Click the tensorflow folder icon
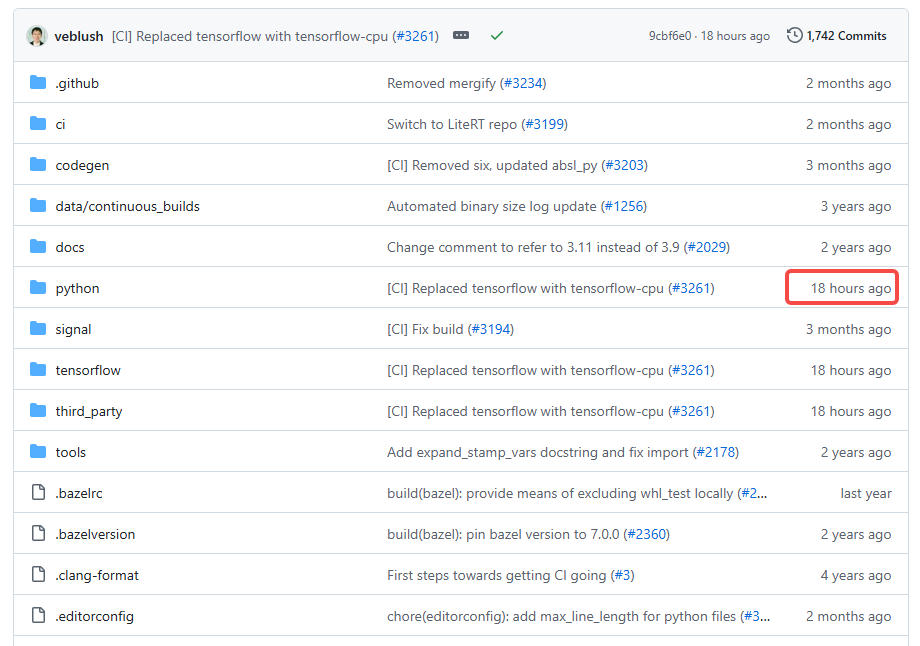Screen dimensions: 920x646 [38, 370]
